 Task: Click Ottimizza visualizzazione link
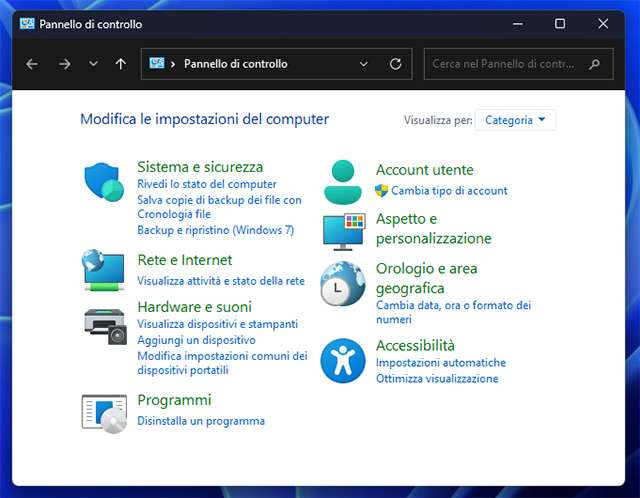(x=437, y=379)
